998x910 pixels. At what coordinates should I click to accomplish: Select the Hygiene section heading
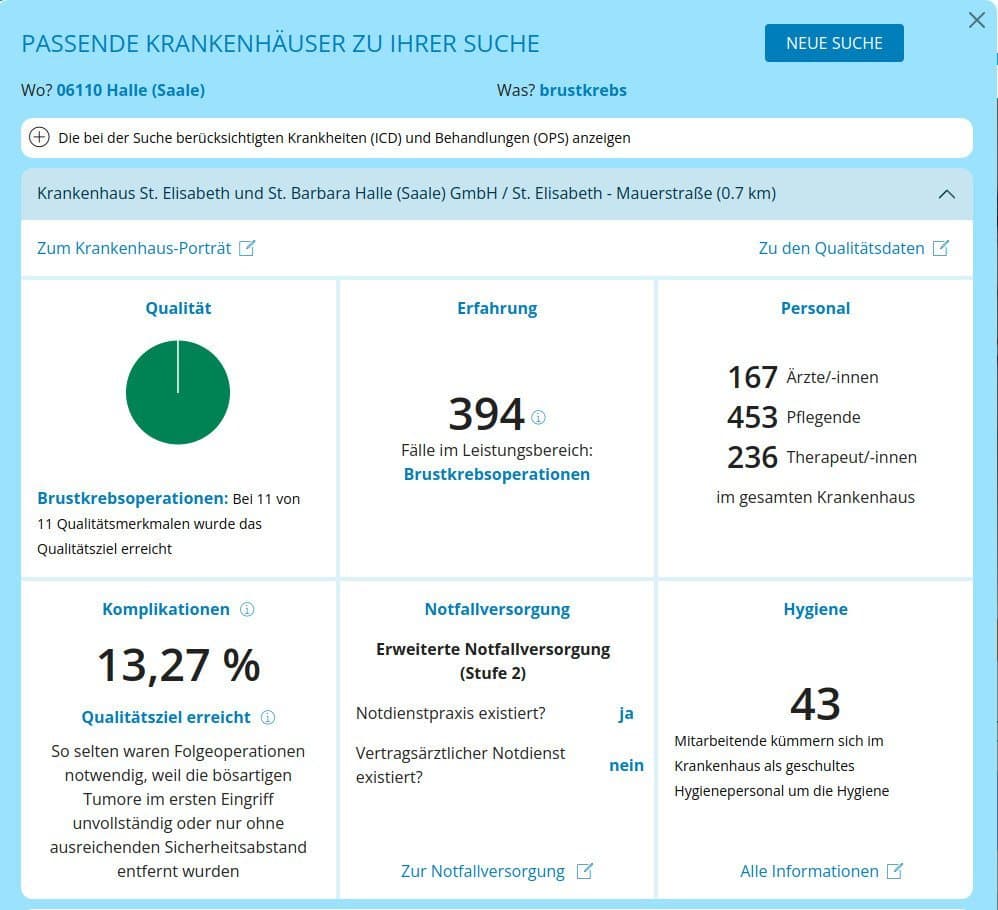815,608
